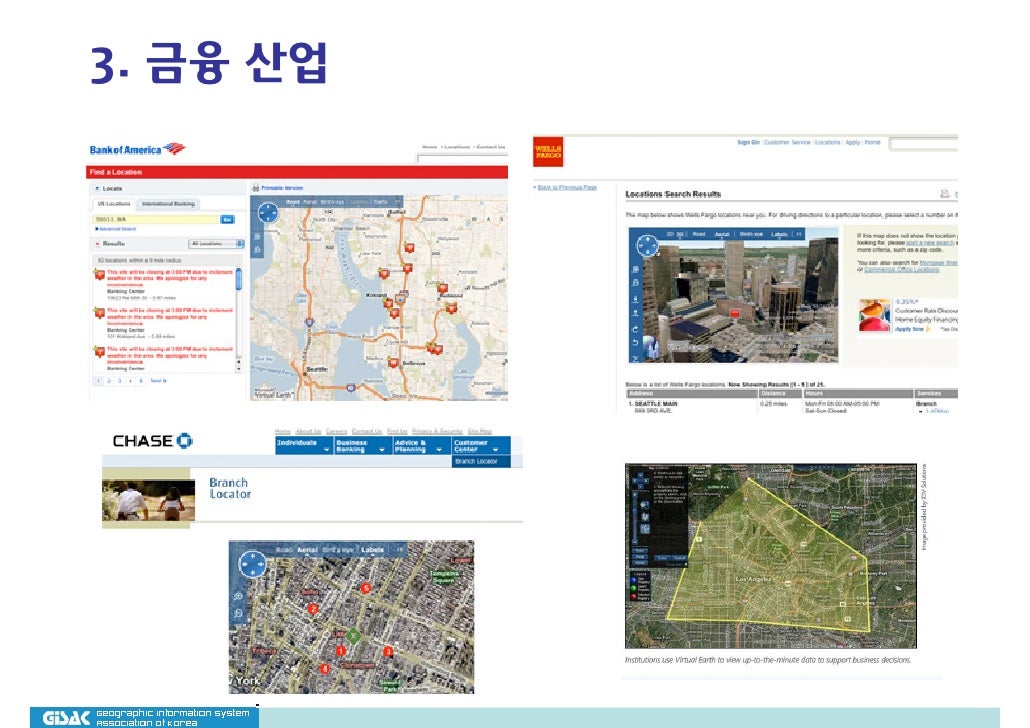Collapse the Results section on Bank of America

[x=97, y=244]
